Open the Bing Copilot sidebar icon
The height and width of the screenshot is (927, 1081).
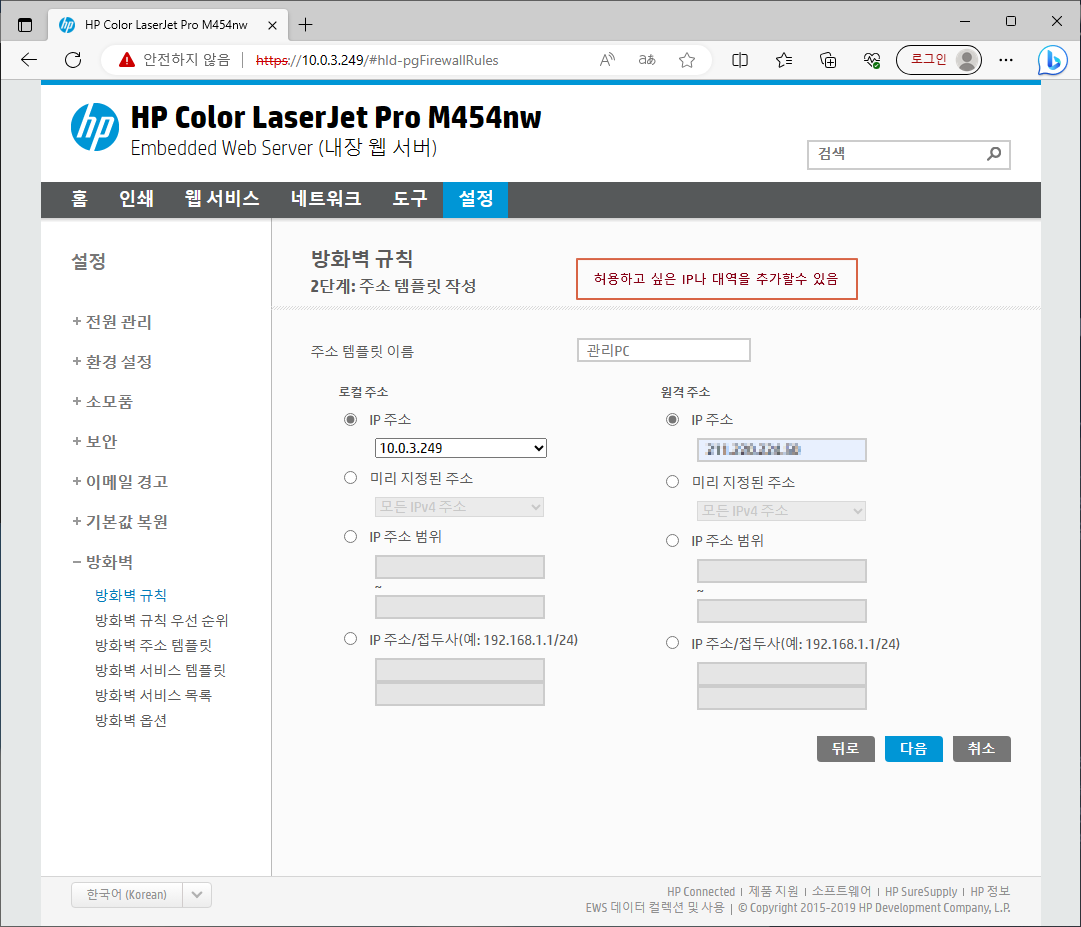click(1053, 60)
